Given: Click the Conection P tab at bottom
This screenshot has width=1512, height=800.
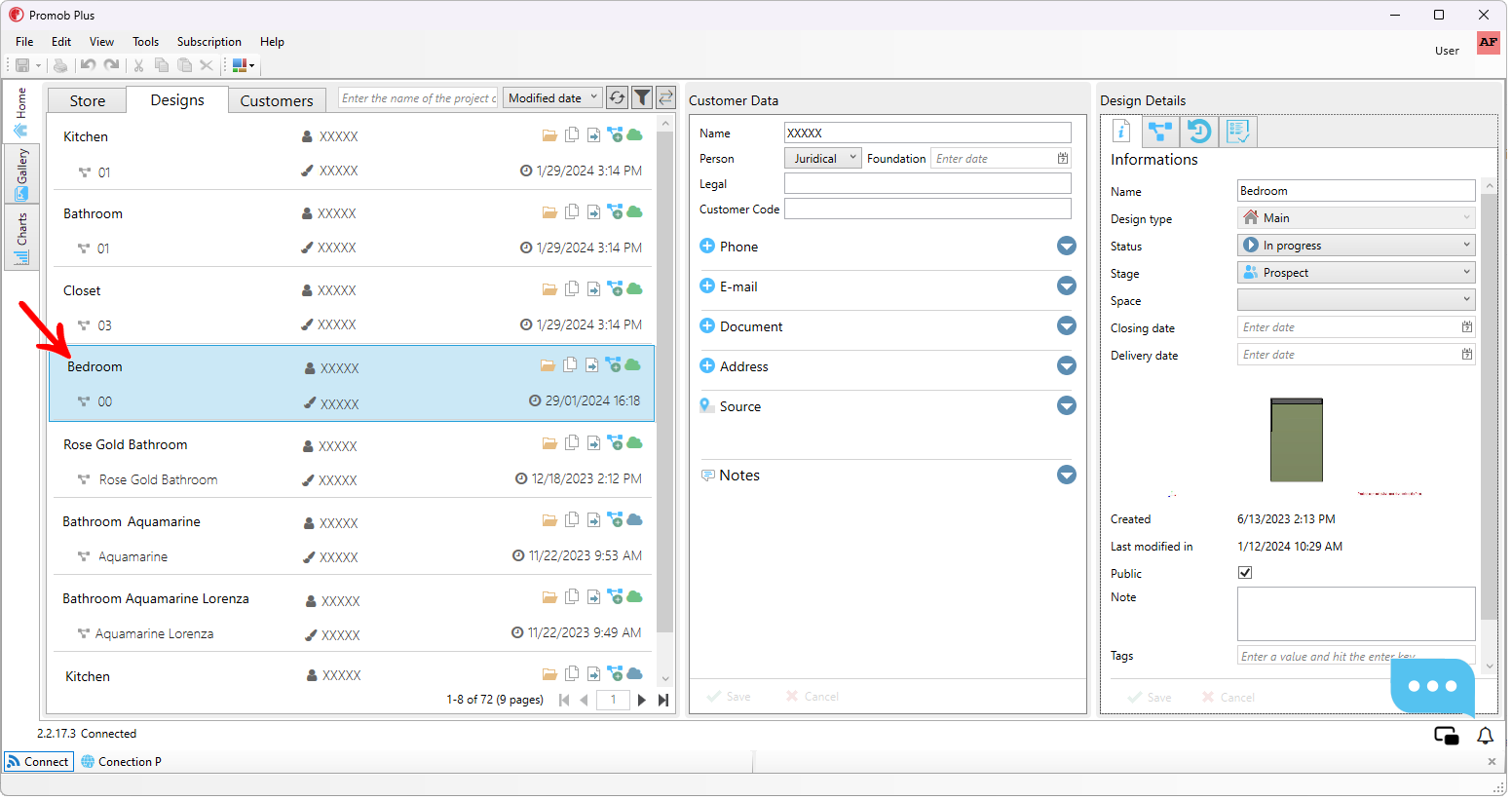Looking at the screenshot, I should pyautogui.click(x=121, y=762).
